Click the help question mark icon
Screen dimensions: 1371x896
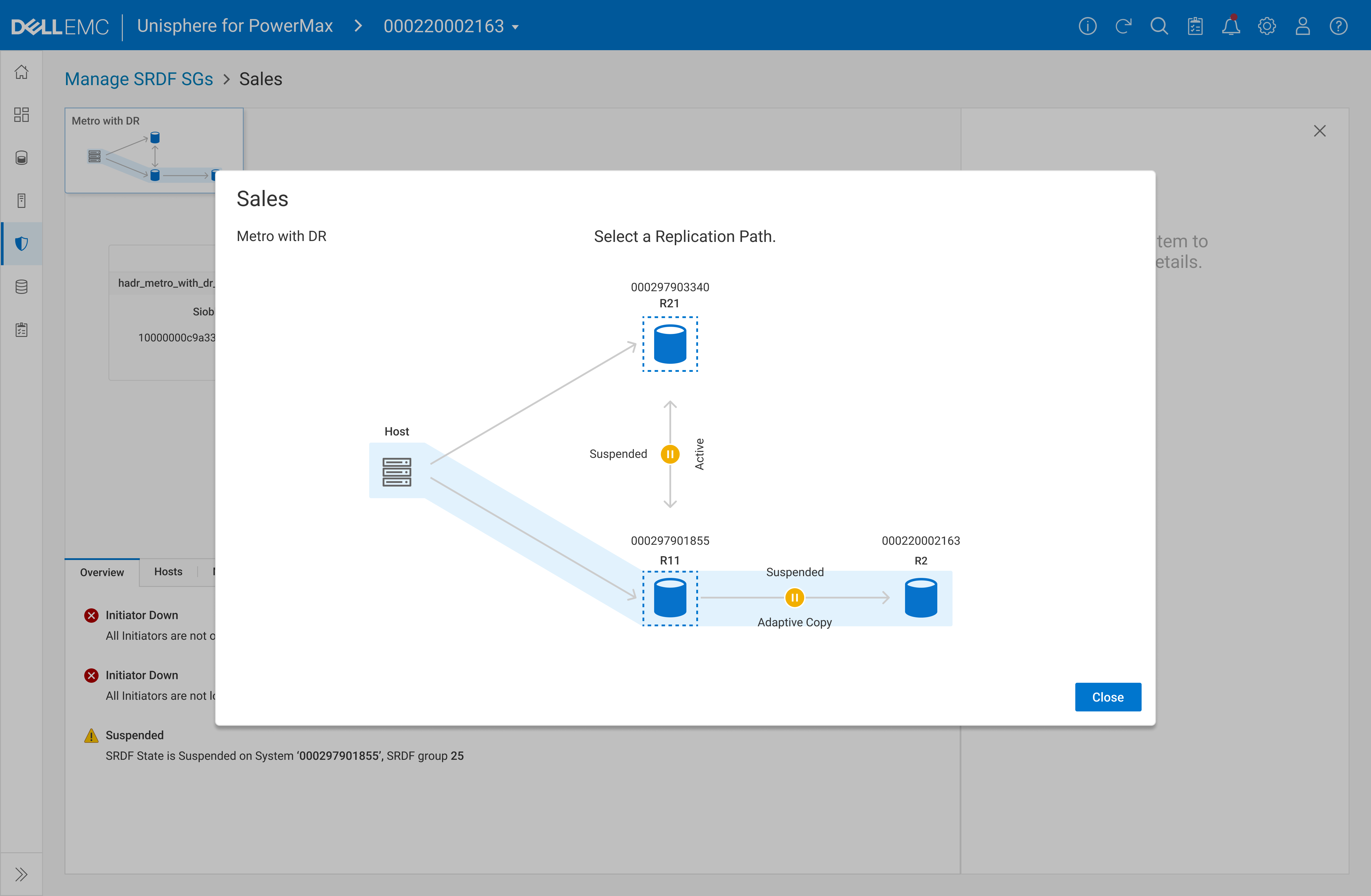(x=1338, y=27)
